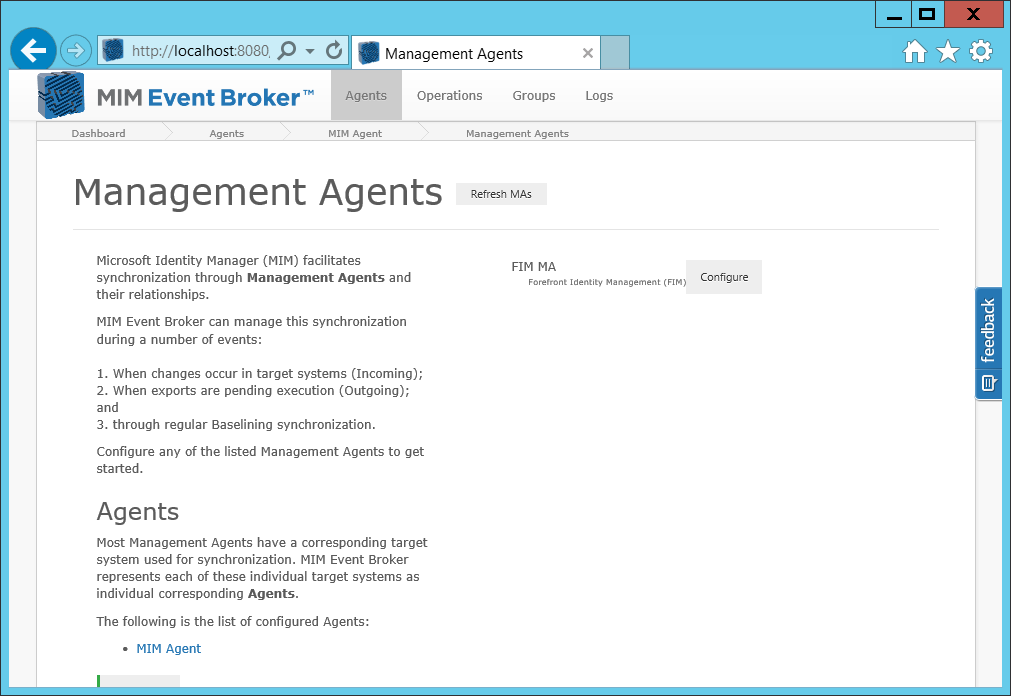Open the browser Tools gear icon
Image resolution: width=1011 pixels, height=696 pixels.
(x=981, y=51)
